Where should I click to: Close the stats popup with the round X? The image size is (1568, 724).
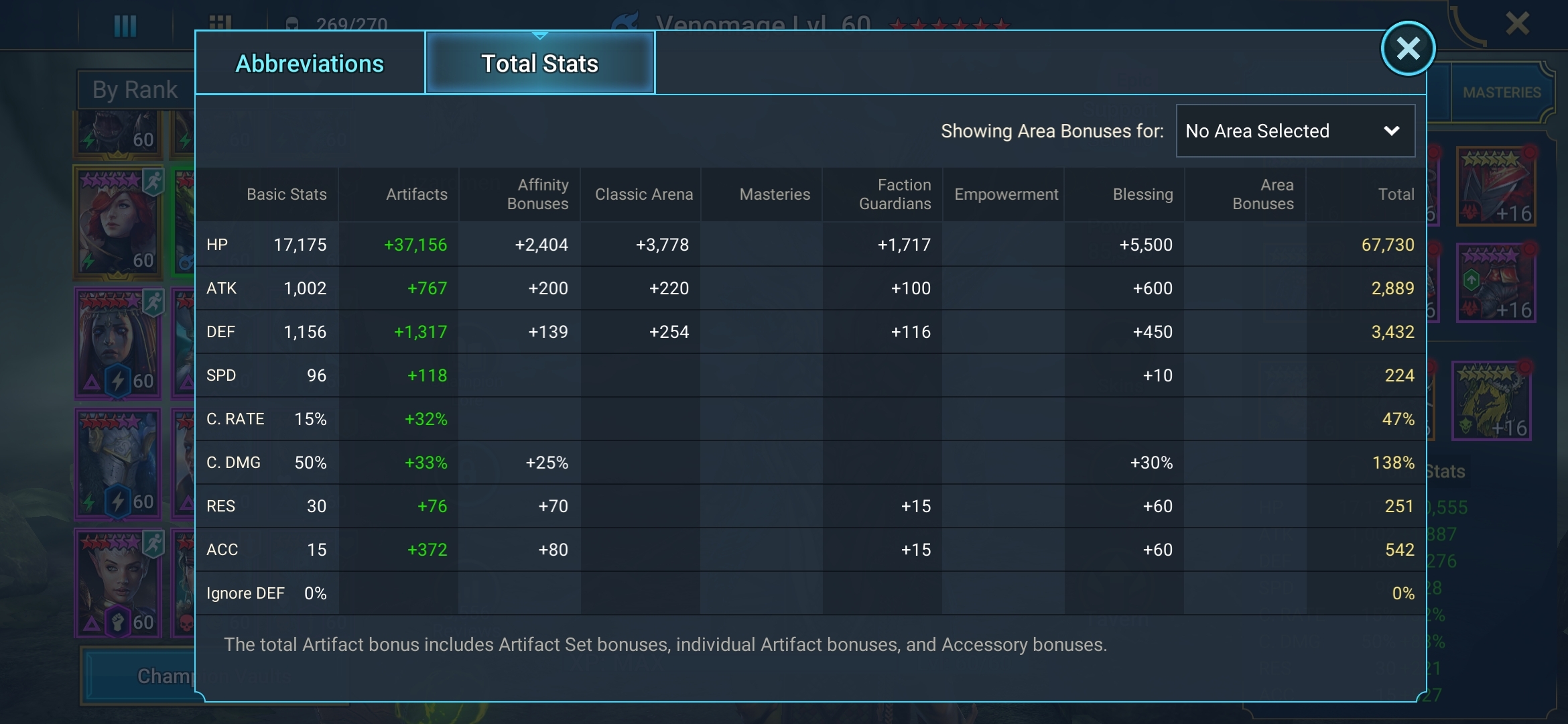[1408, 48]
